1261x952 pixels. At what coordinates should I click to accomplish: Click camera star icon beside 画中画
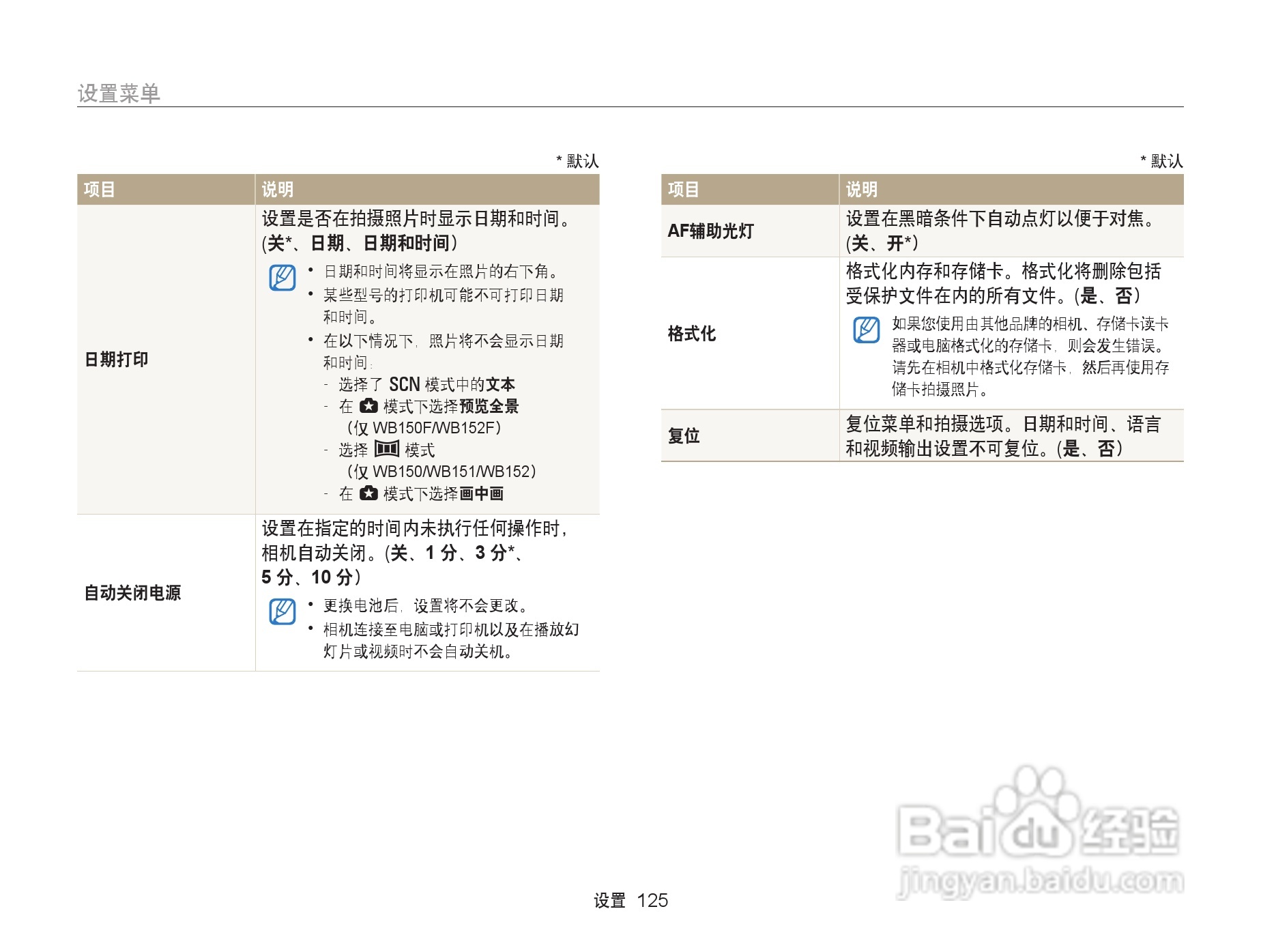pos(368,493)
